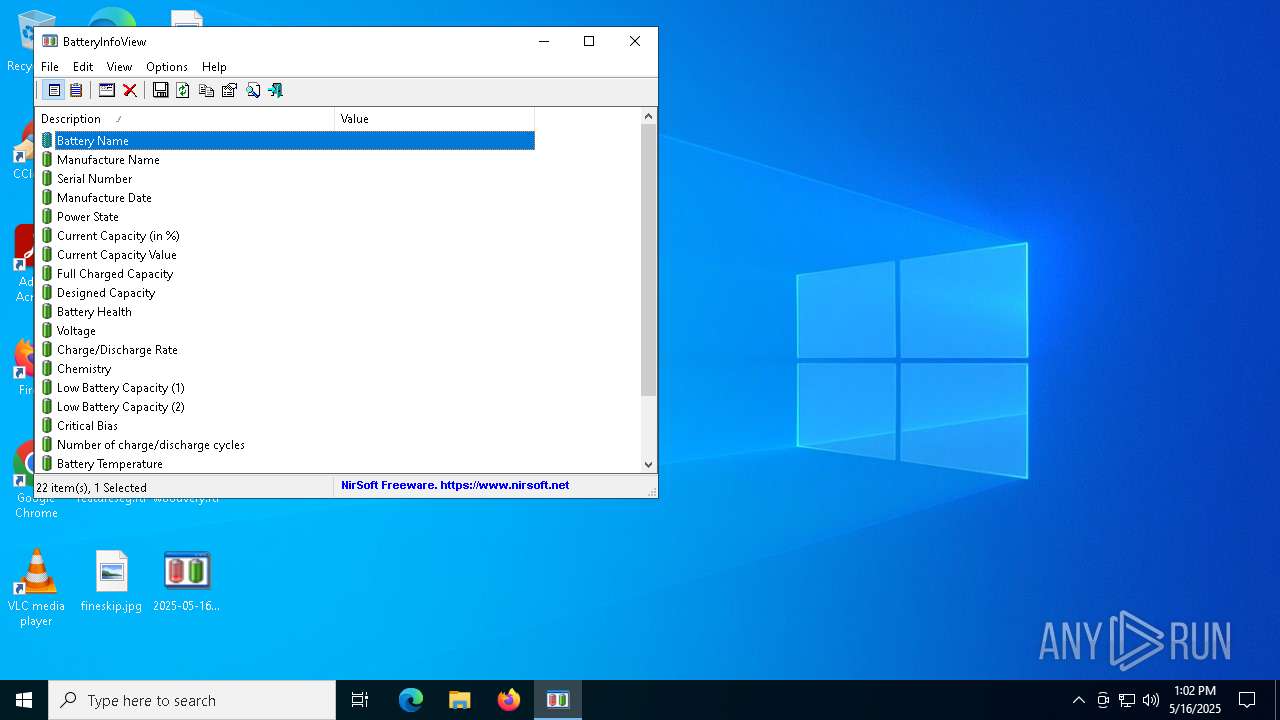Open the notification center icon
Viewport: 1280px width, 720px height.
[1247, 700]
